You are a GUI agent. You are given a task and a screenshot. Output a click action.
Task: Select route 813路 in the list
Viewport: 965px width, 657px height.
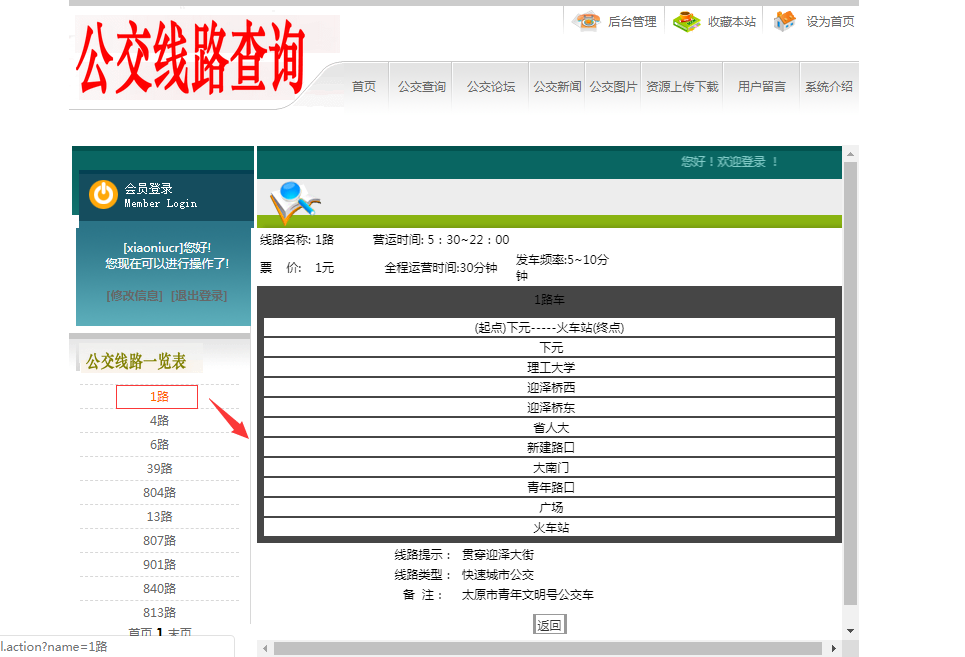(x=159, y=613)
